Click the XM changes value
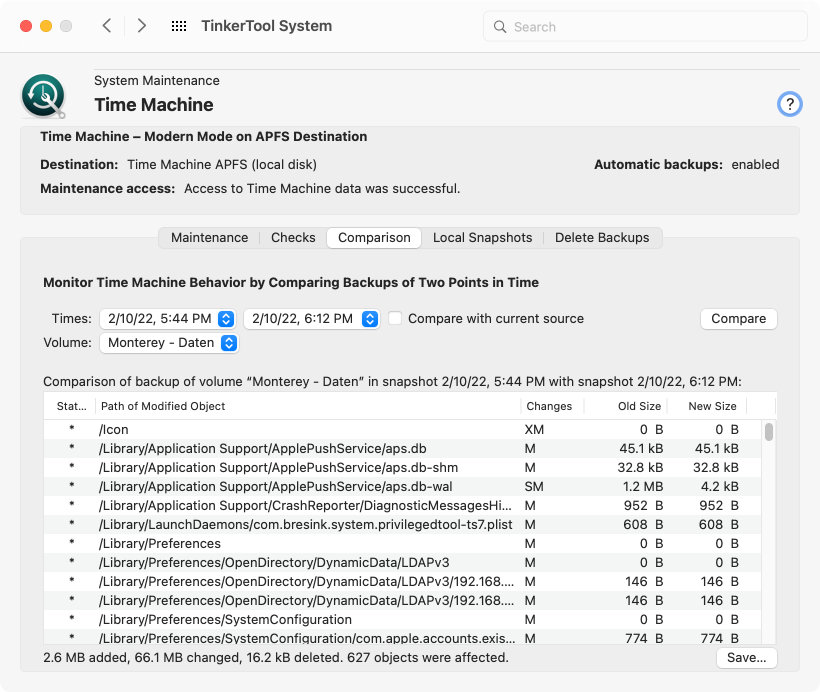Image resolution: width=820 pixels, height=692 pixels. pyautogui.click(x=534, y=429)
